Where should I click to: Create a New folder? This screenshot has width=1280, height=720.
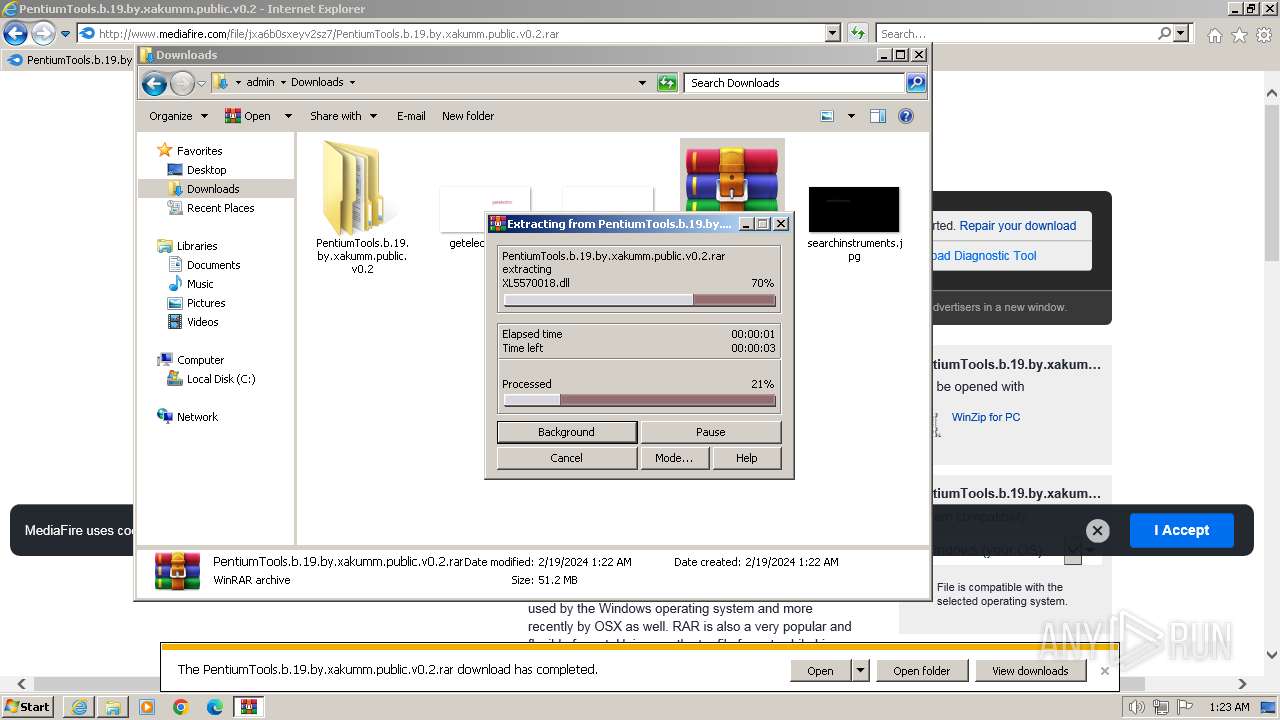point(468,116)
